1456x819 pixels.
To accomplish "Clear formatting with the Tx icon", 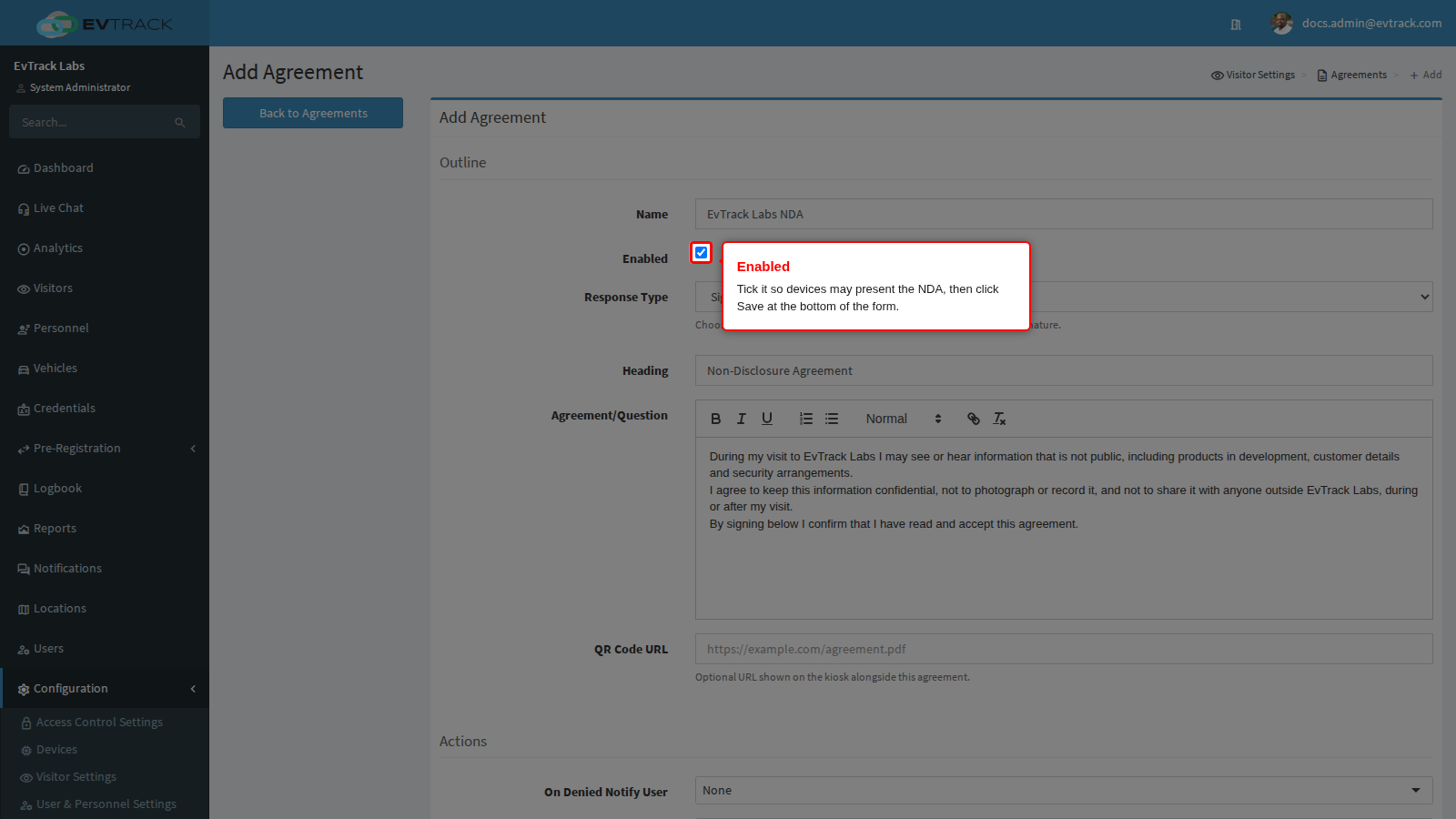I will (x=999, y=419).
